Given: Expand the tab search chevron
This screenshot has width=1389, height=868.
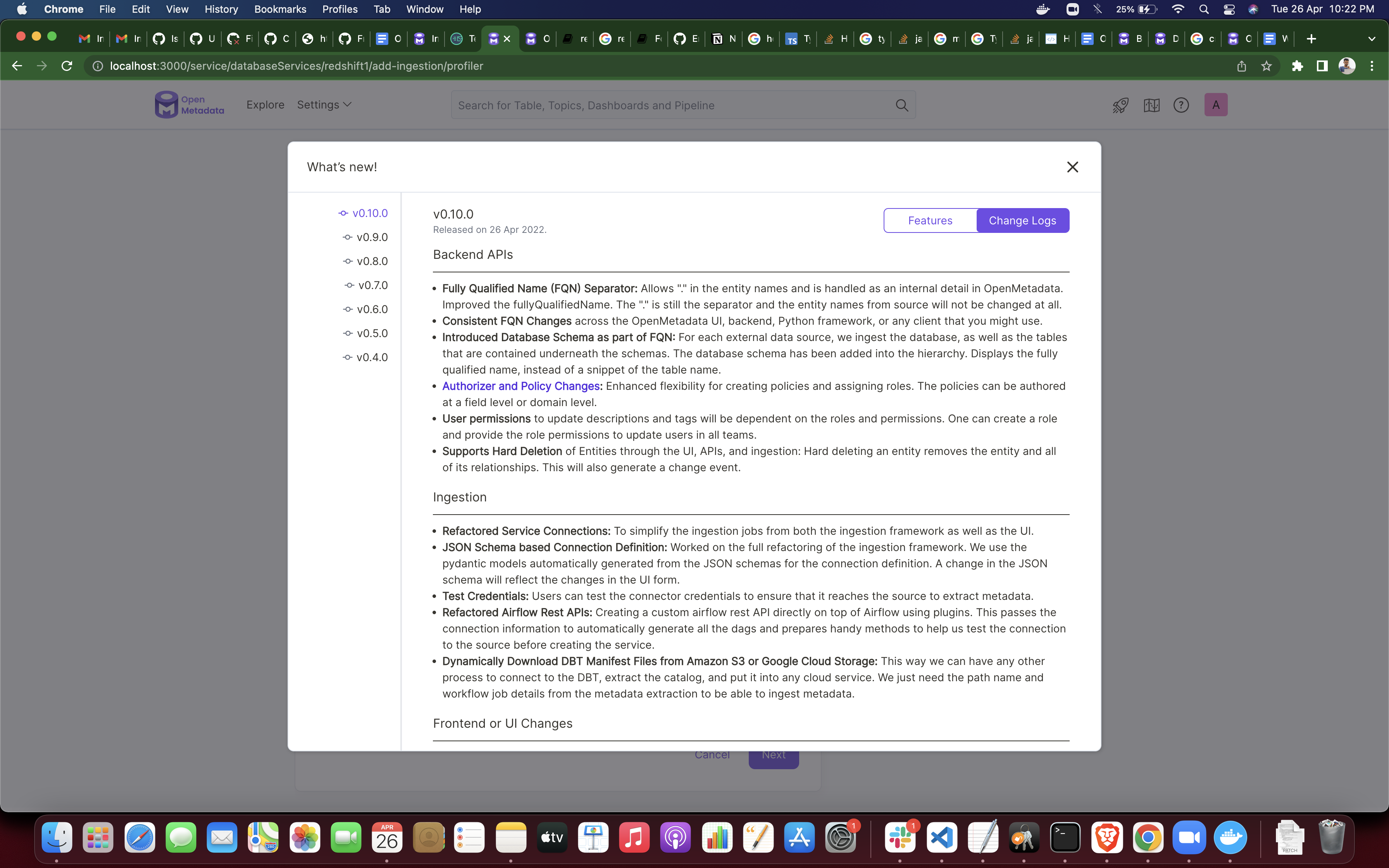Looking at the screenshot, I should [1371, 39].
